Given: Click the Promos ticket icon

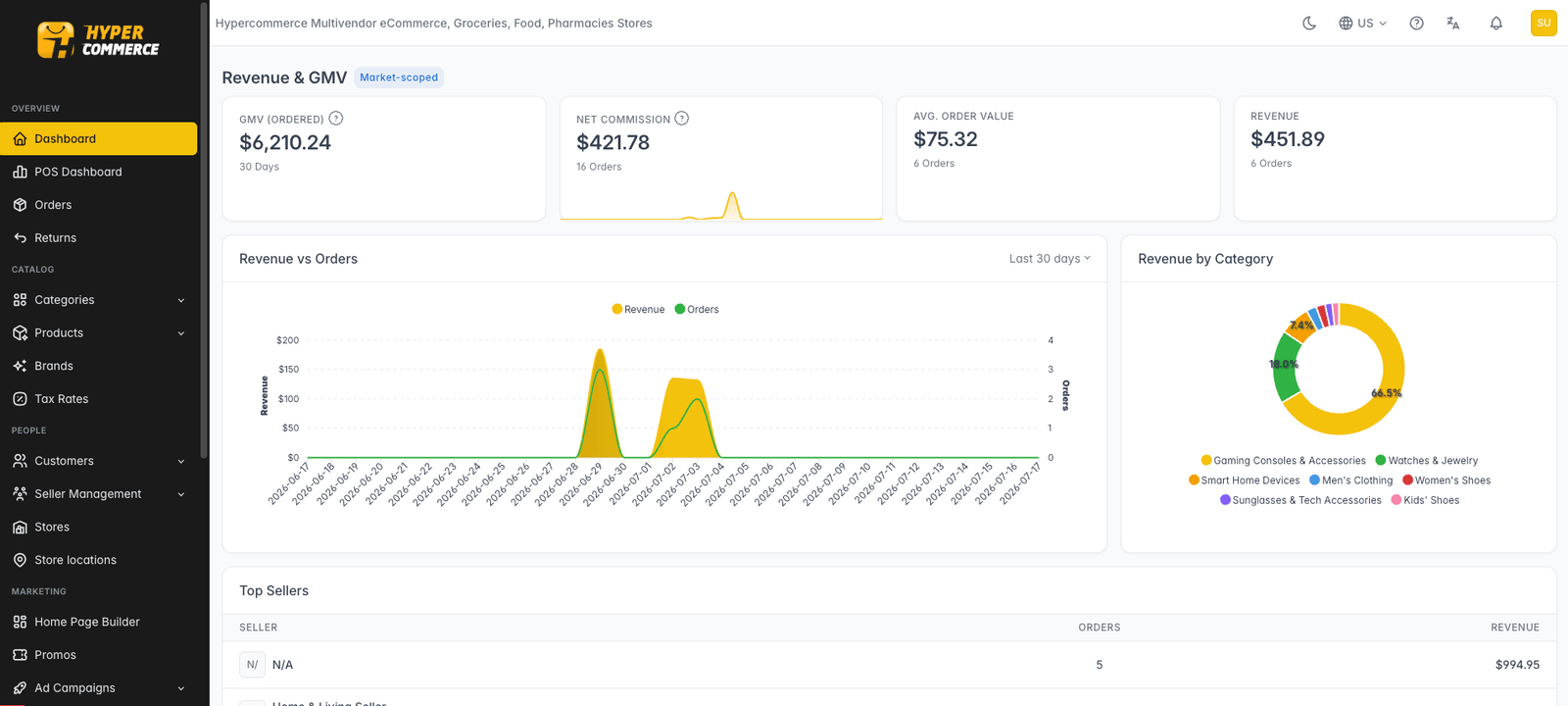Looking at the screenshot, I should click(20, 655).
